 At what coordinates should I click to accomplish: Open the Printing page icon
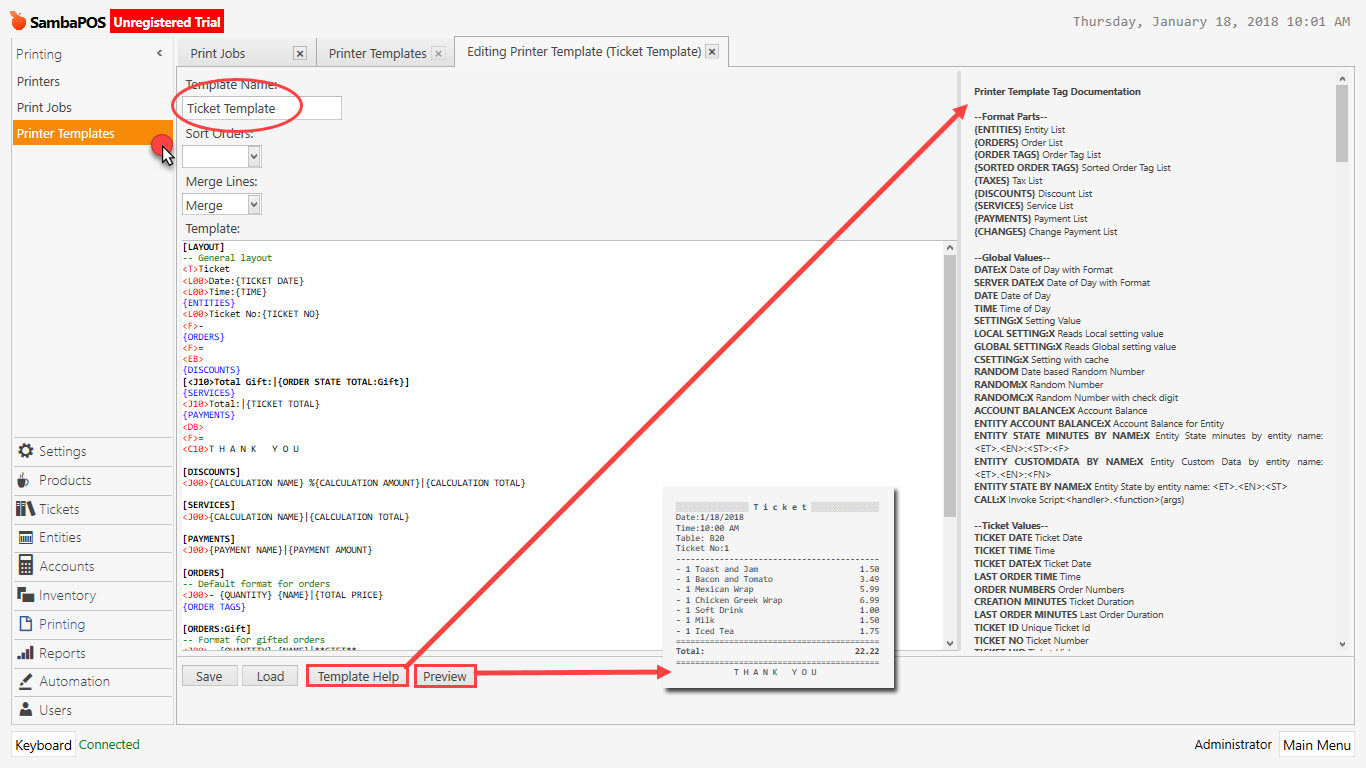(x=25, y=624)
